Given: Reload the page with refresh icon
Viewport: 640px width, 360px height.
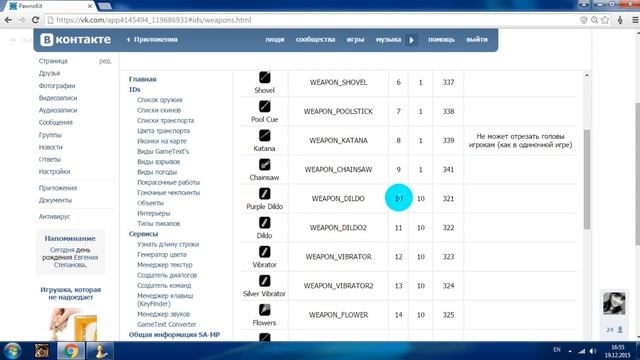Looking at the screenshot, I should 36,20.
